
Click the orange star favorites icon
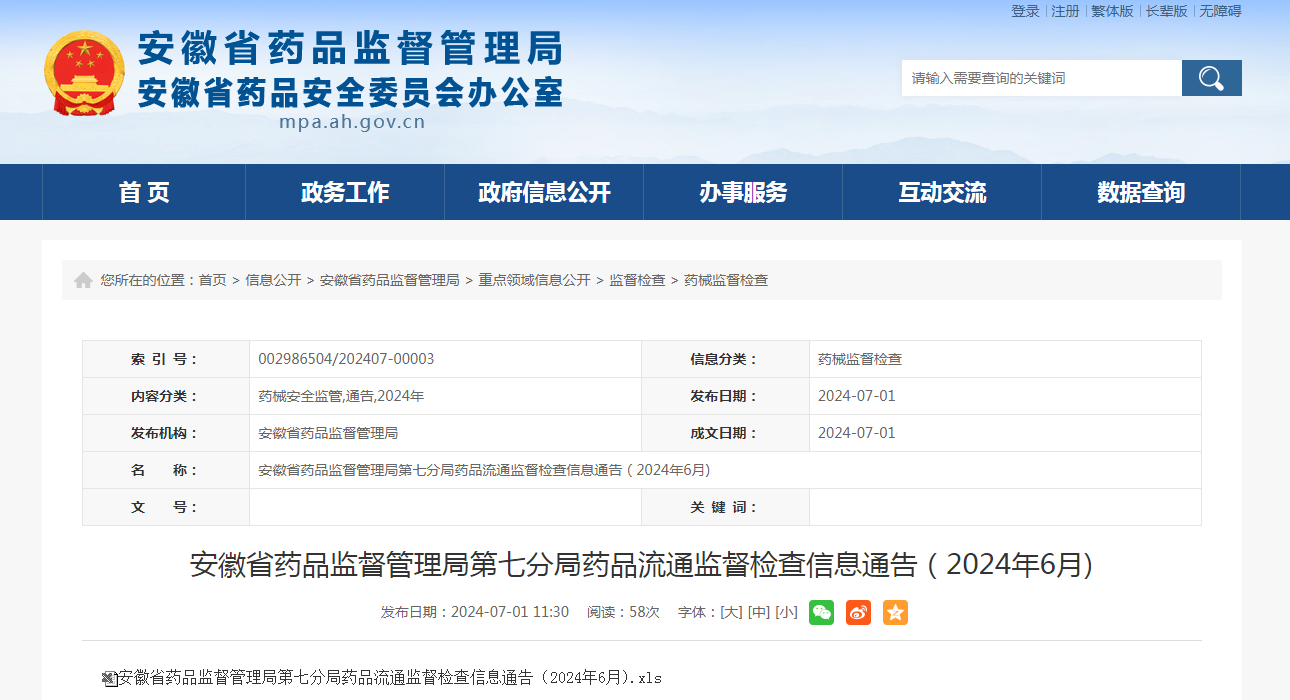[895, 612]
